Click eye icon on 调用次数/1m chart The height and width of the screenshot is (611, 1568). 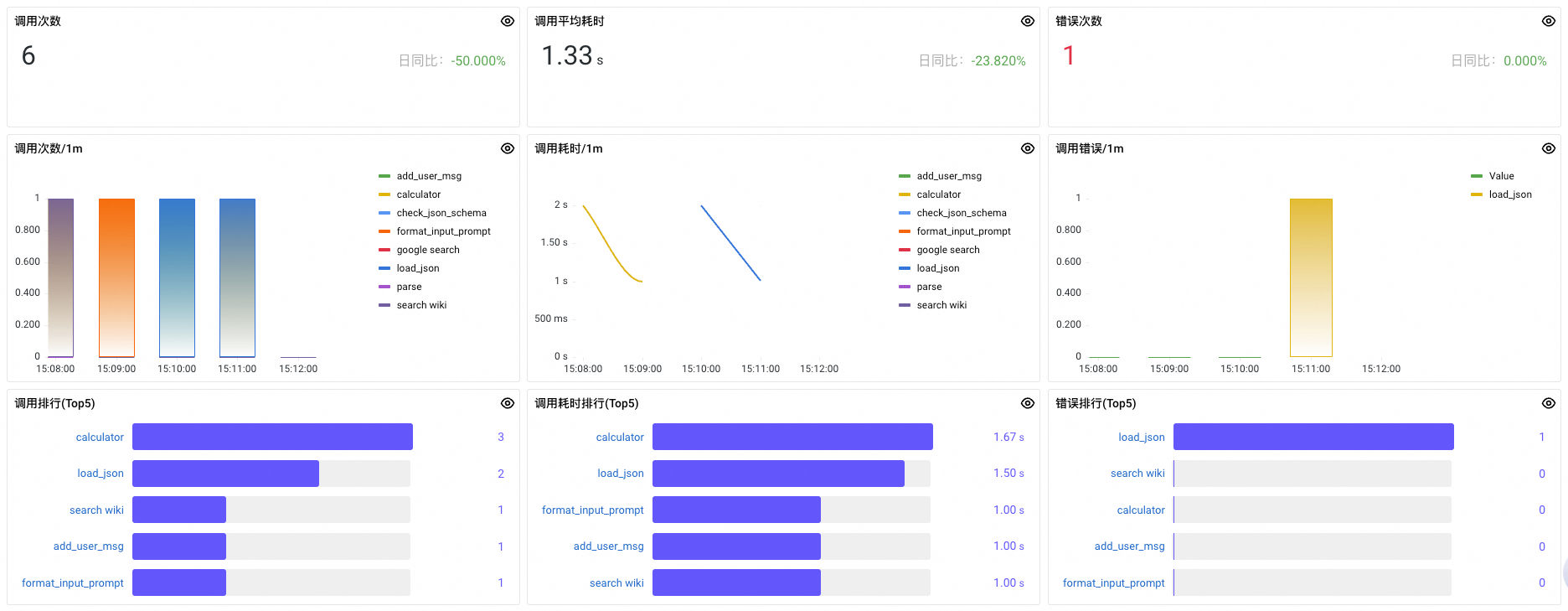tap(507, 148)
